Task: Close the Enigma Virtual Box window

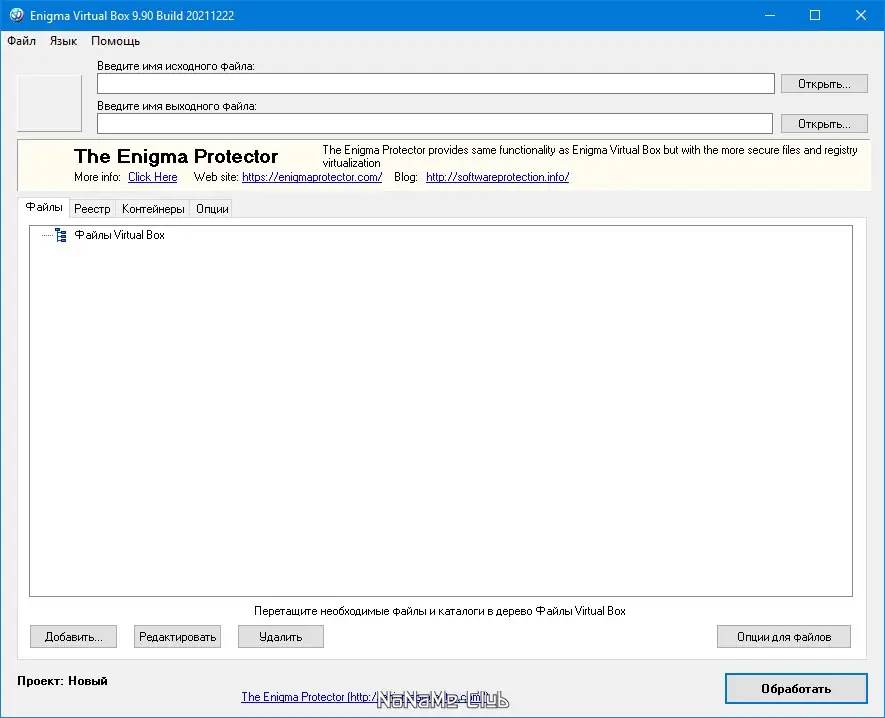Action: 861,15
